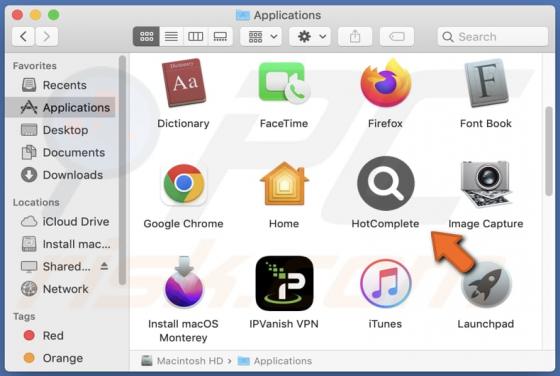This screenshot has width=560, height=376.
Task: Switch to column view
Action: click(x=196, y=36)
